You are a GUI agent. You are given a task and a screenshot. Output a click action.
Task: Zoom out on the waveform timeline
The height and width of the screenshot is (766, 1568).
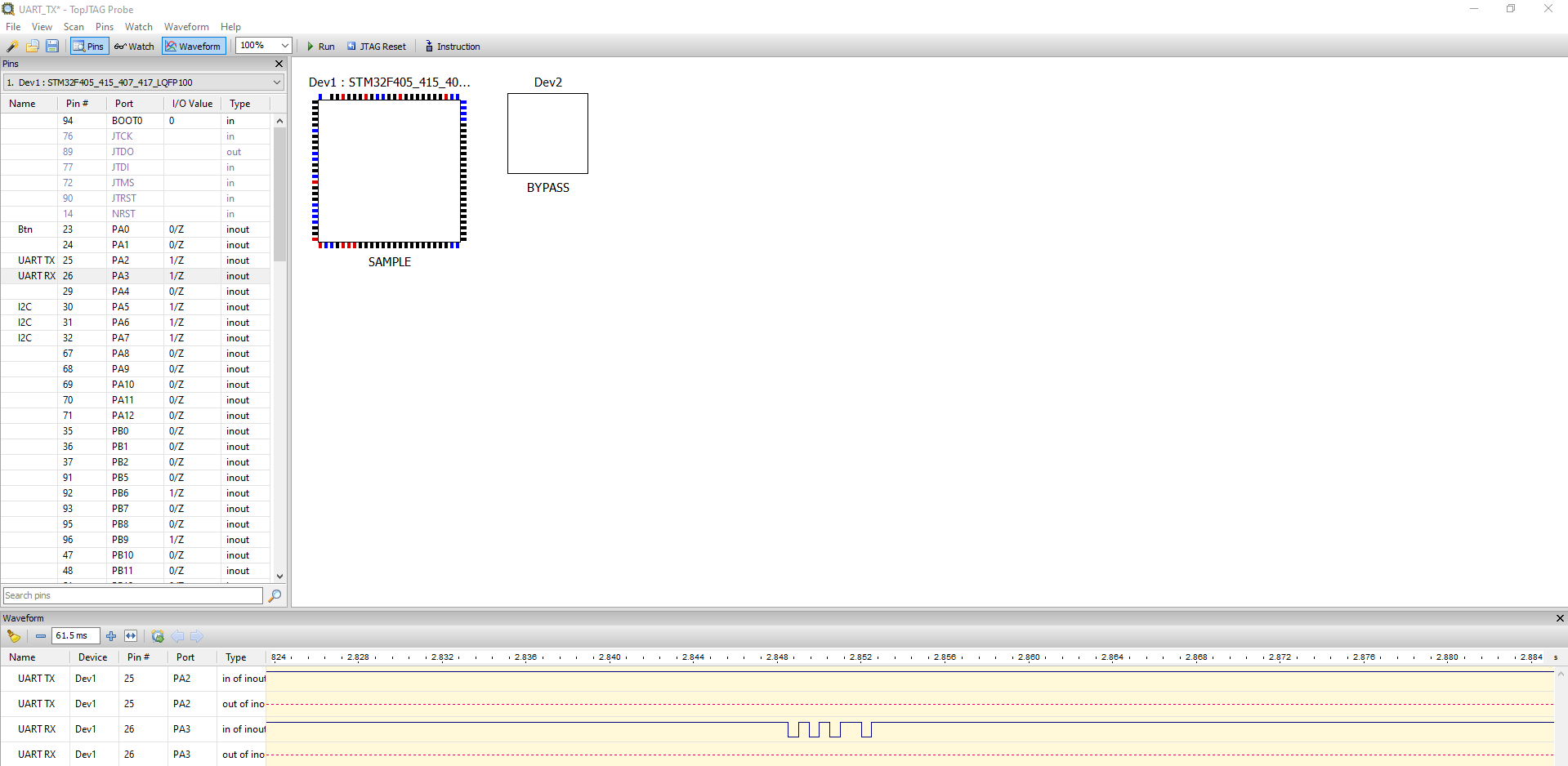point(40,636)
